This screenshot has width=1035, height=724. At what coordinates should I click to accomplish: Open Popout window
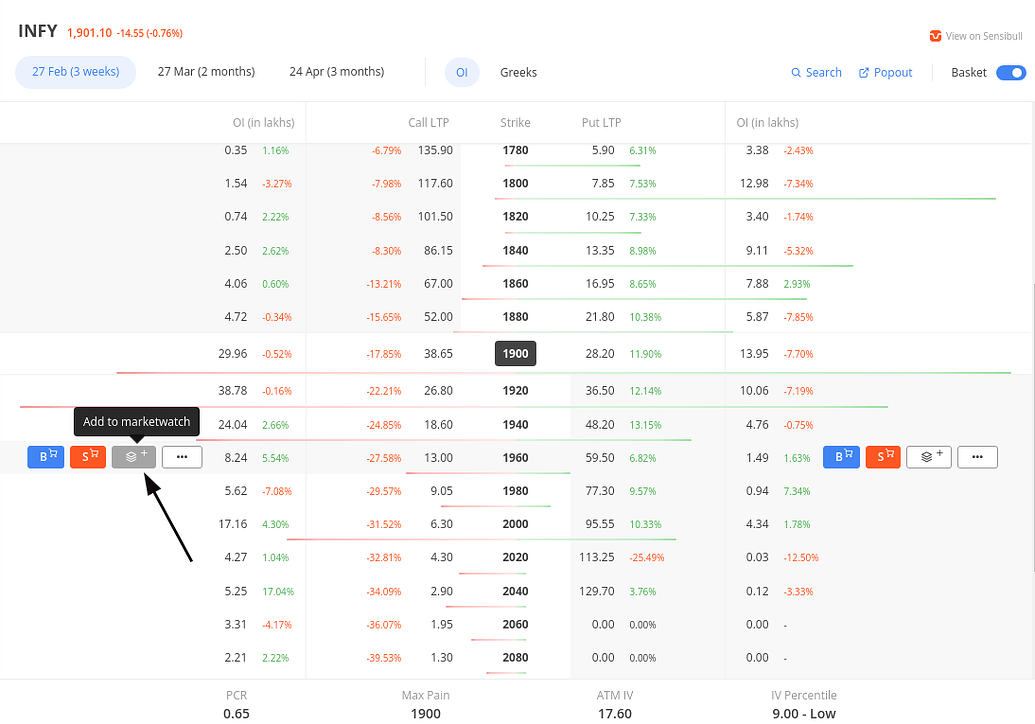(x=884, y=72)
